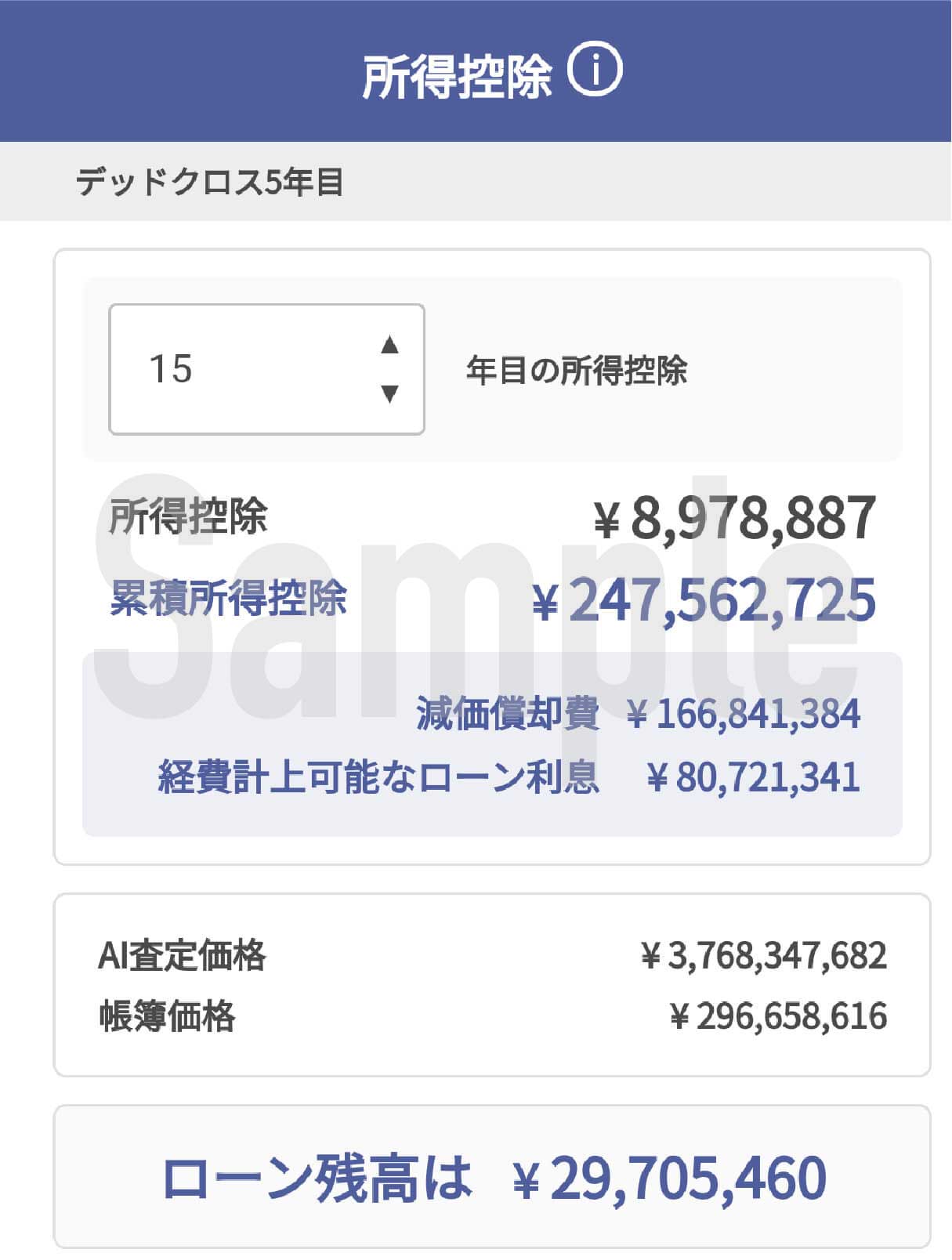Click the info icon beside 所得控除 title
This screenshot has width=952, height=1260.
594,71
